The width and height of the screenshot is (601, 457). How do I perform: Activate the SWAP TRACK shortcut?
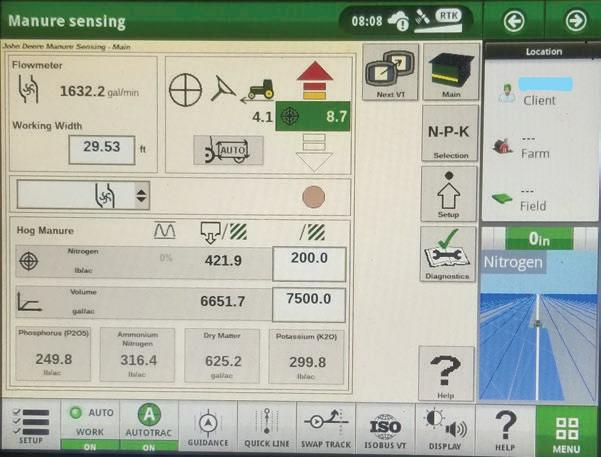pyautogui.click(x=326, y=428)
